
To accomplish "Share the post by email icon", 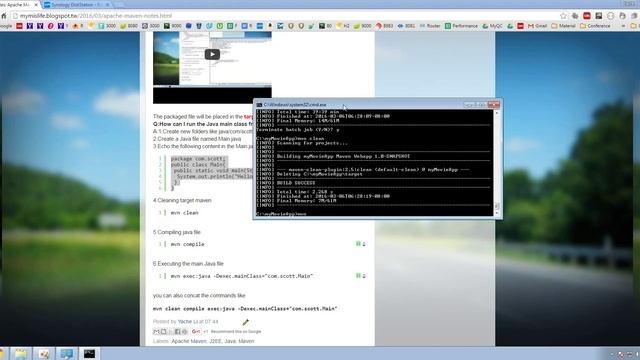I will (156, 331).
